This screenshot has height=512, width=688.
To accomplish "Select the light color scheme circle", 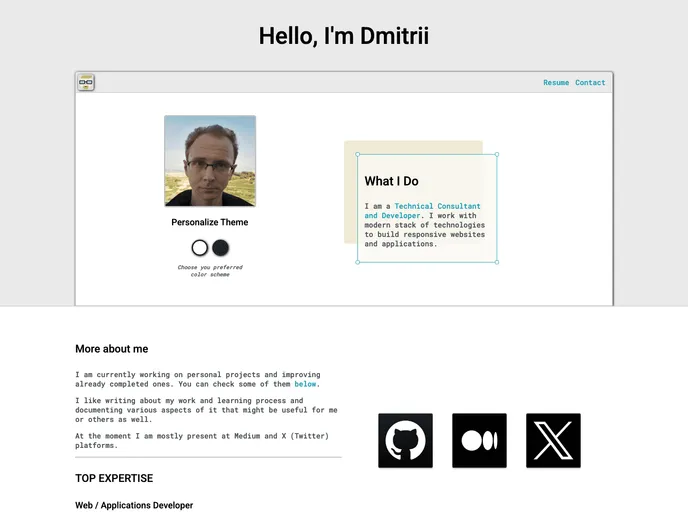I will tap(200, 248).
